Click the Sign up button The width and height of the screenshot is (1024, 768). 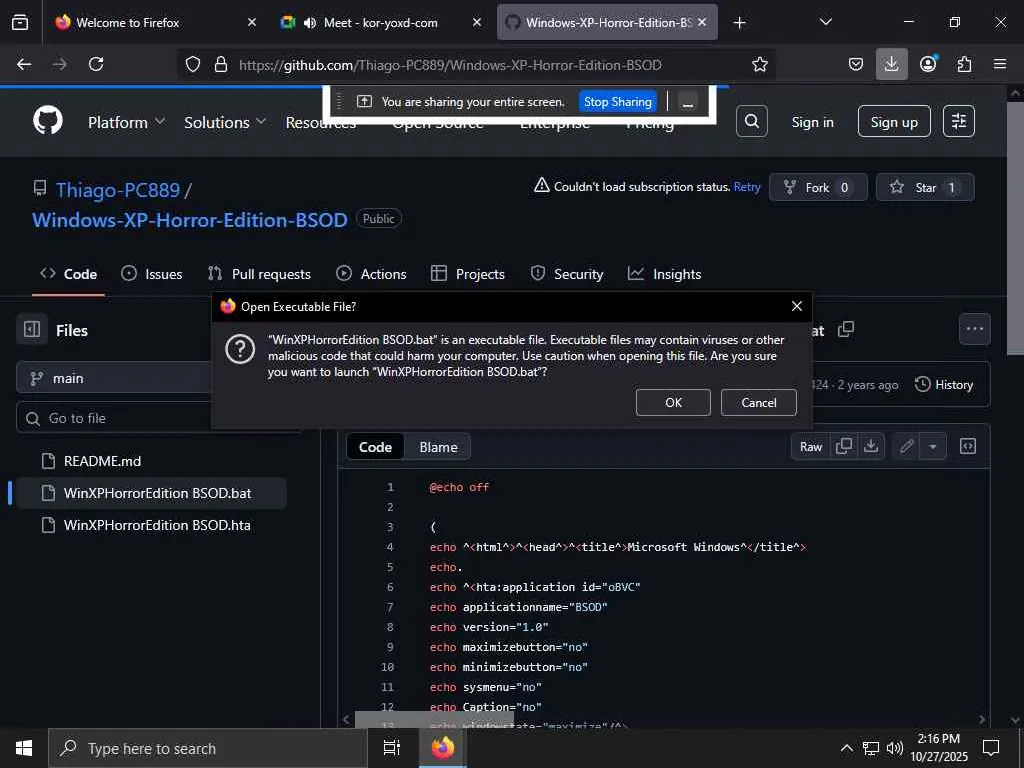(893, 121)
